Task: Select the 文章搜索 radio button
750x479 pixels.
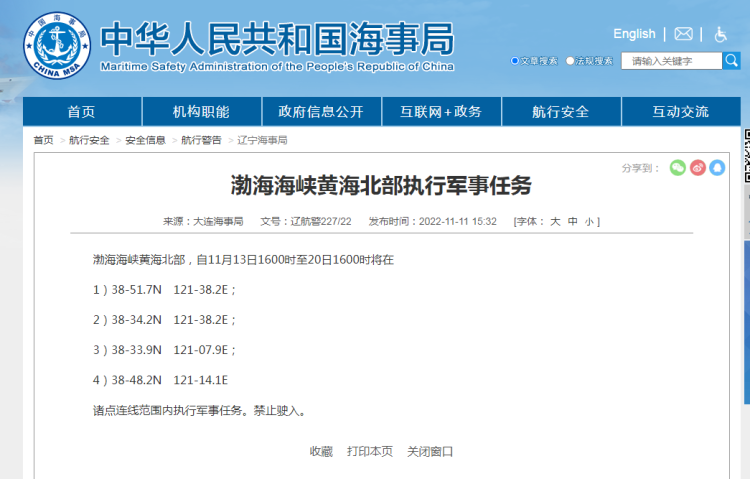Action: 515,61
